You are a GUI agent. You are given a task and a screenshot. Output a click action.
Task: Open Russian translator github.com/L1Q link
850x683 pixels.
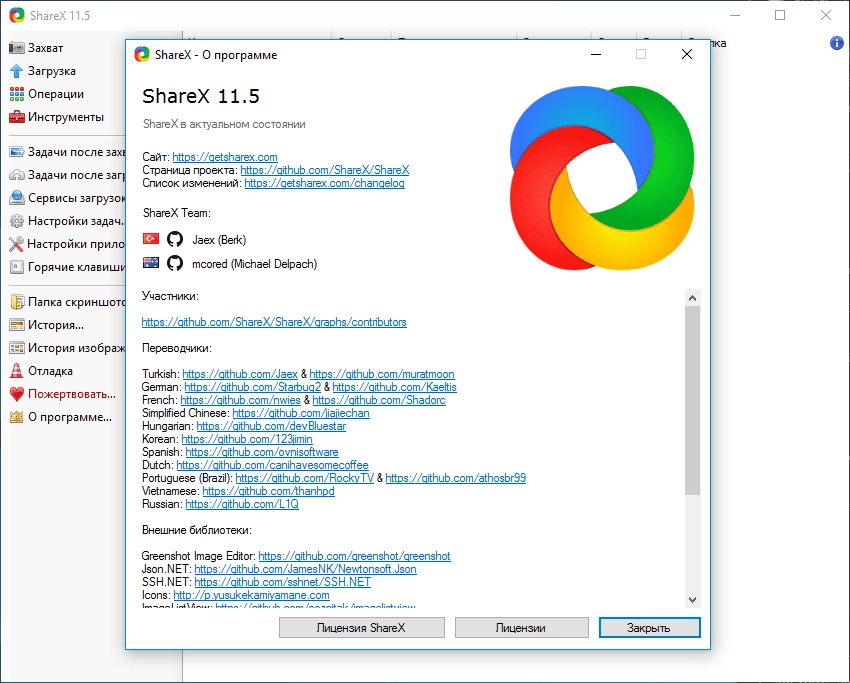242,504
